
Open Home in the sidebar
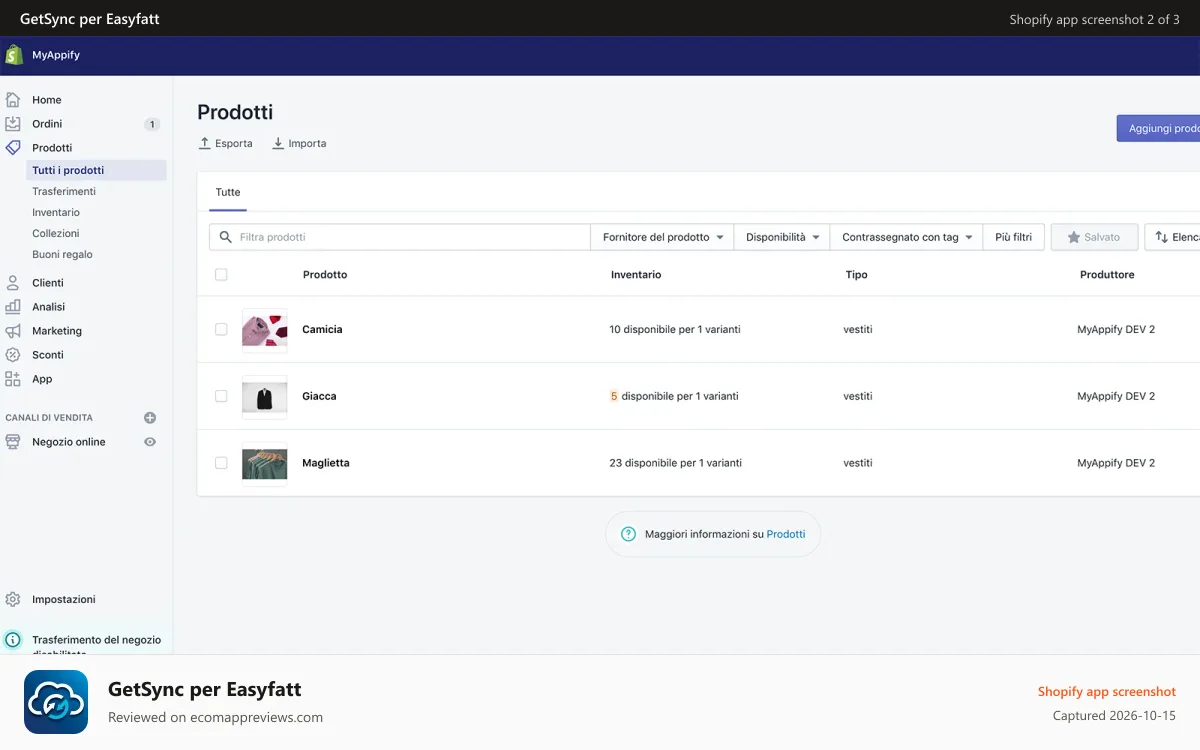pyautogui.click(x=47, y=100)
